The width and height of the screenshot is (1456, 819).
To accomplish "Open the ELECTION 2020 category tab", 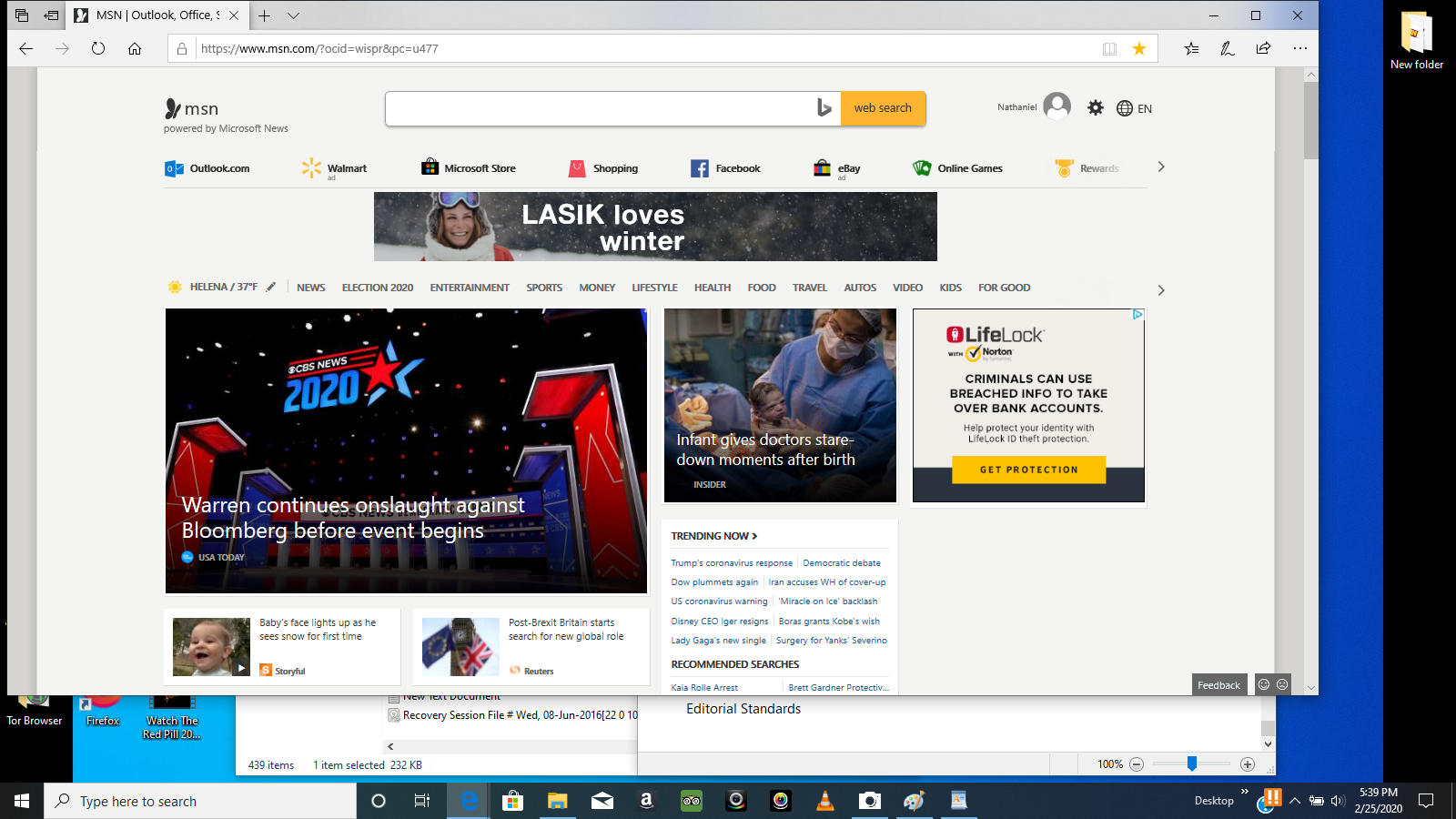I will tap(378, 288).
